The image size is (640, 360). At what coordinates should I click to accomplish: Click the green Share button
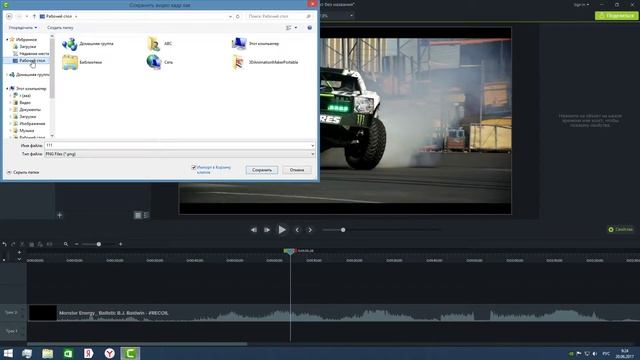pyautogui.click(x=616, y=16)
